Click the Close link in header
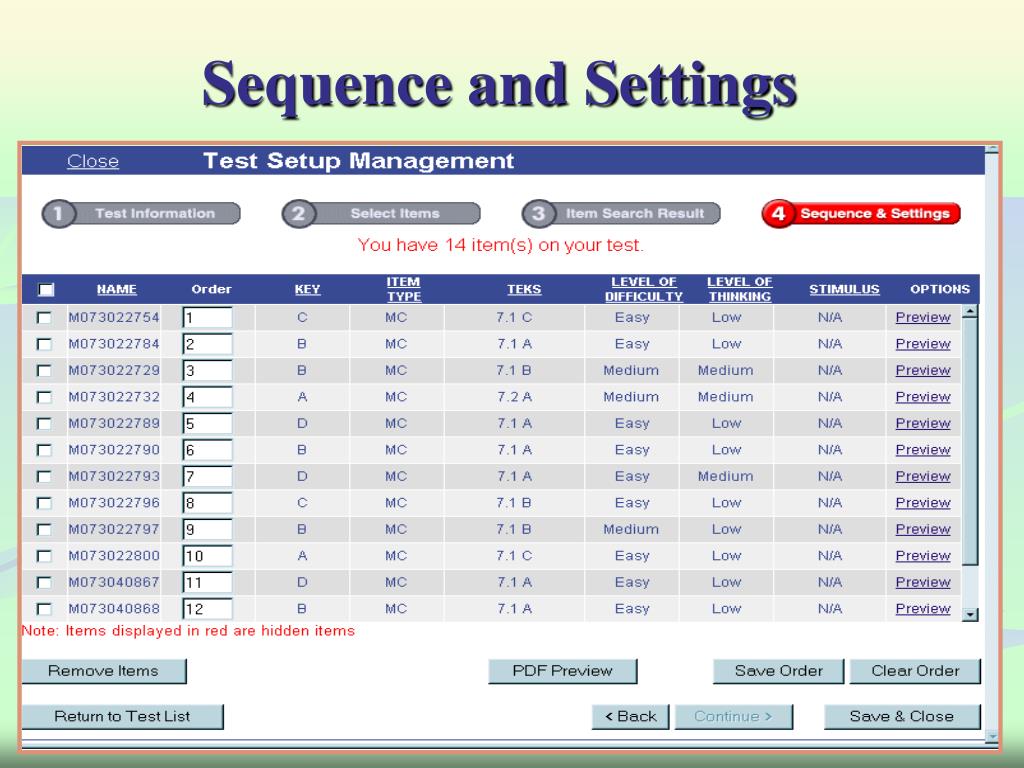This screenshot has height=768, width=1024. [x=93, y=161]
